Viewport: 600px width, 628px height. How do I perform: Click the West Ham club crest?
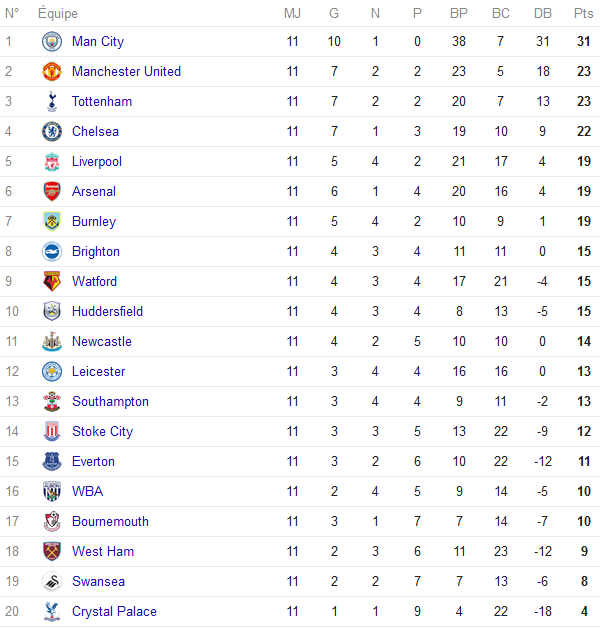coord(52,552)
